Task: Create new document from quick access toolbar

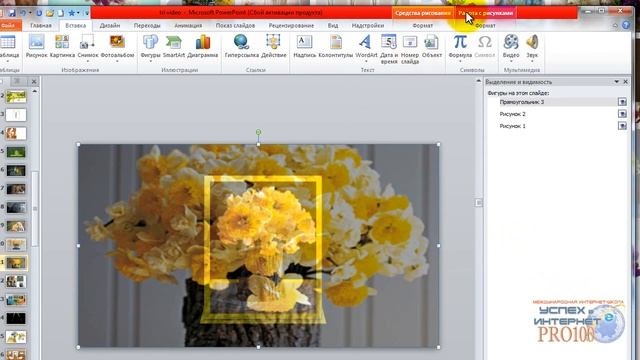Action: tap(60, 13)
